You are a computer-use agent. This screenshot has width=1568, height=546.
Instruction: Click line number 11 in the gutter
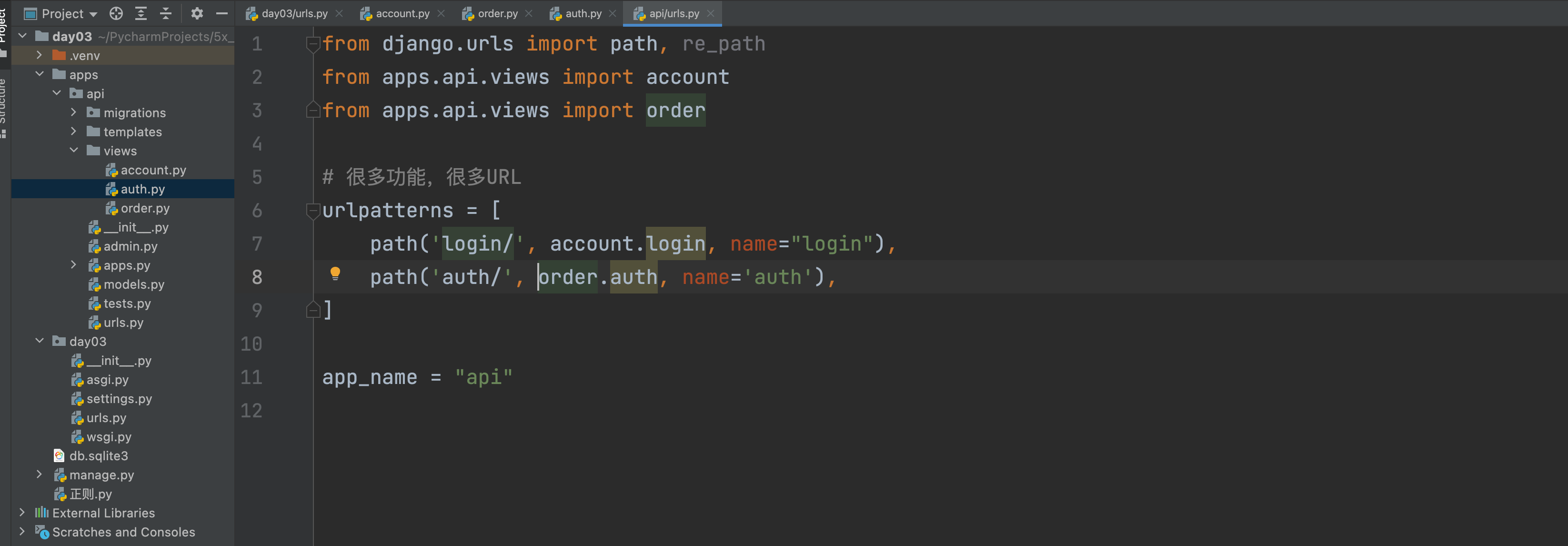251,377
